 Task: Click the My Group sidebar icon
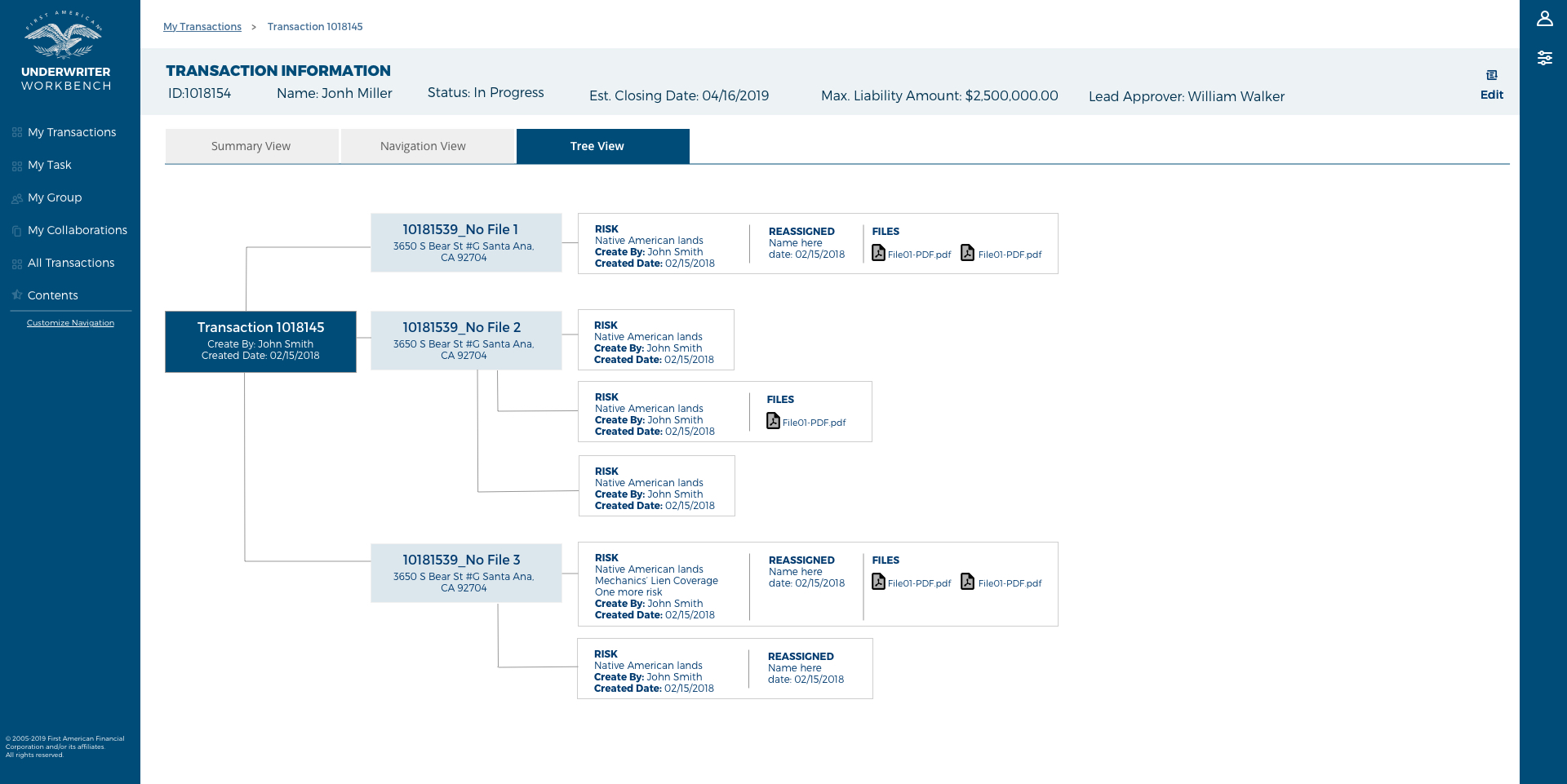click(17, 198)
